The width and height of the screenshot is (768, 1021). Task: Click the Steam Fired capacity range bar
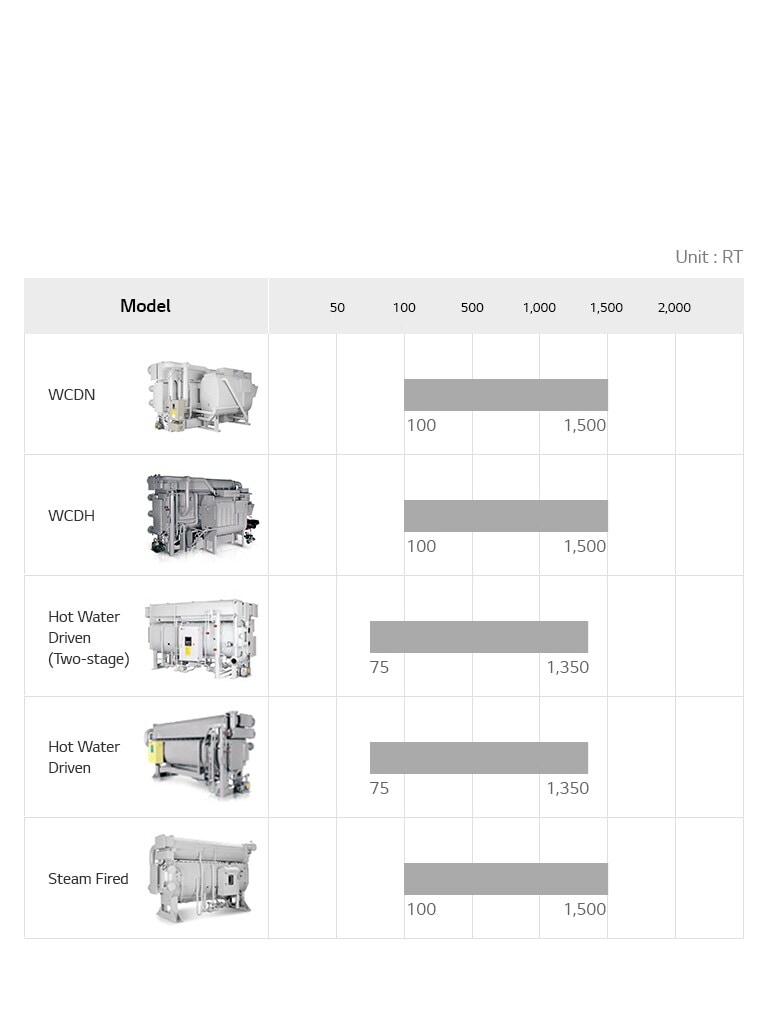coord(505,879)
